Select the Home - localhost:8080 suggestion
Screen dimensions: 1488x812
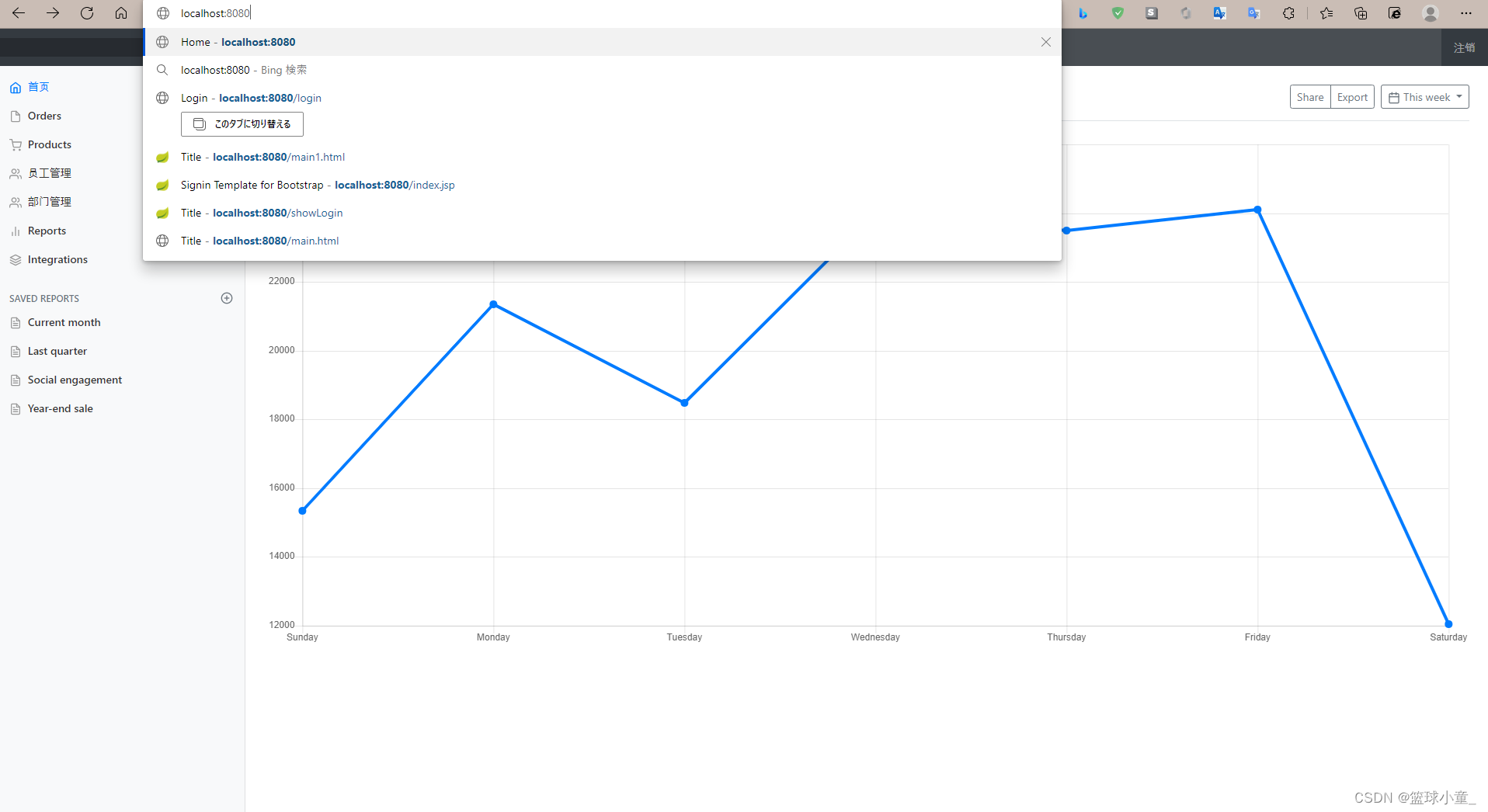click(x=602, y=42)
